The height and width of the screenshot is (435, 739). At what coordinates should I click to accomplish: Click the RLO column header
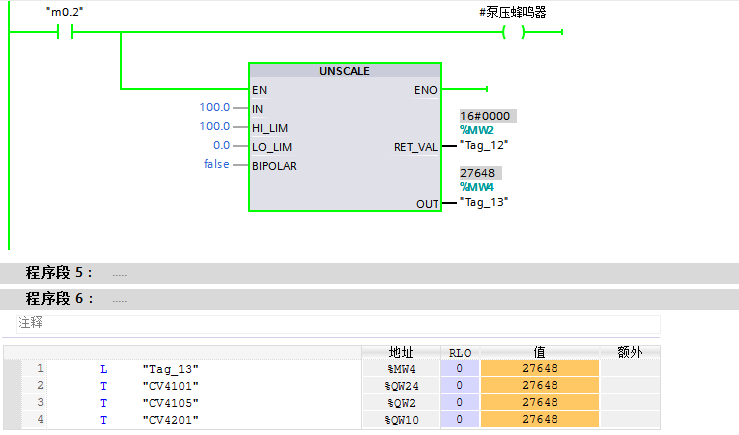tap(460, 353)
